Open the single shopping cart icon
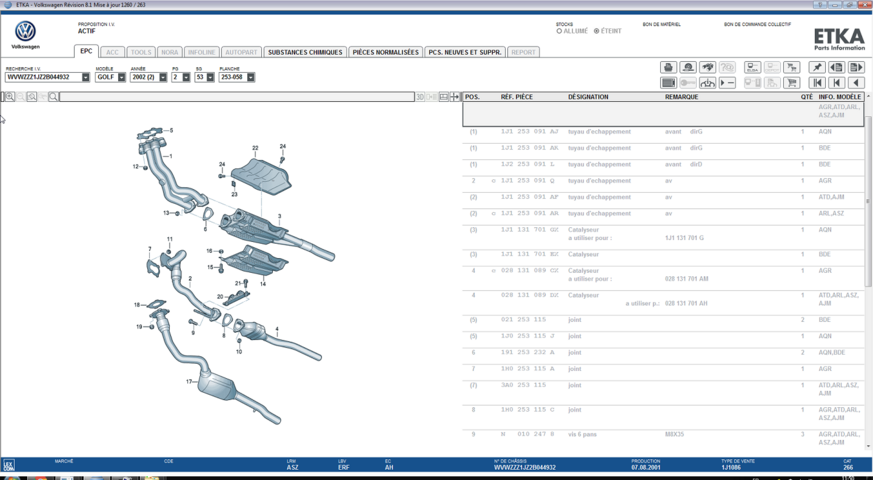 [x=792, y=83]
